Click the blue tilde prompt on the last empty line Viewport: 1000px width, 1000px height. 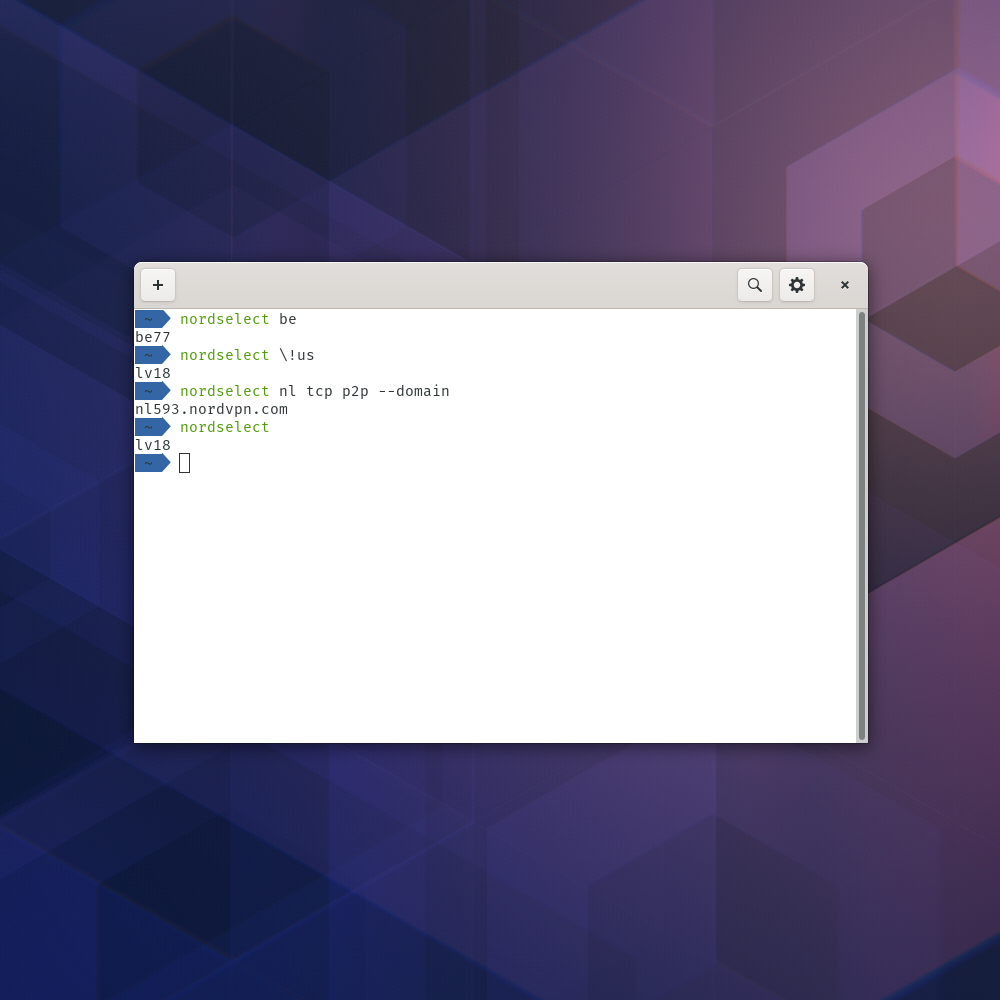pyautogui.click(x=150, y=463)
